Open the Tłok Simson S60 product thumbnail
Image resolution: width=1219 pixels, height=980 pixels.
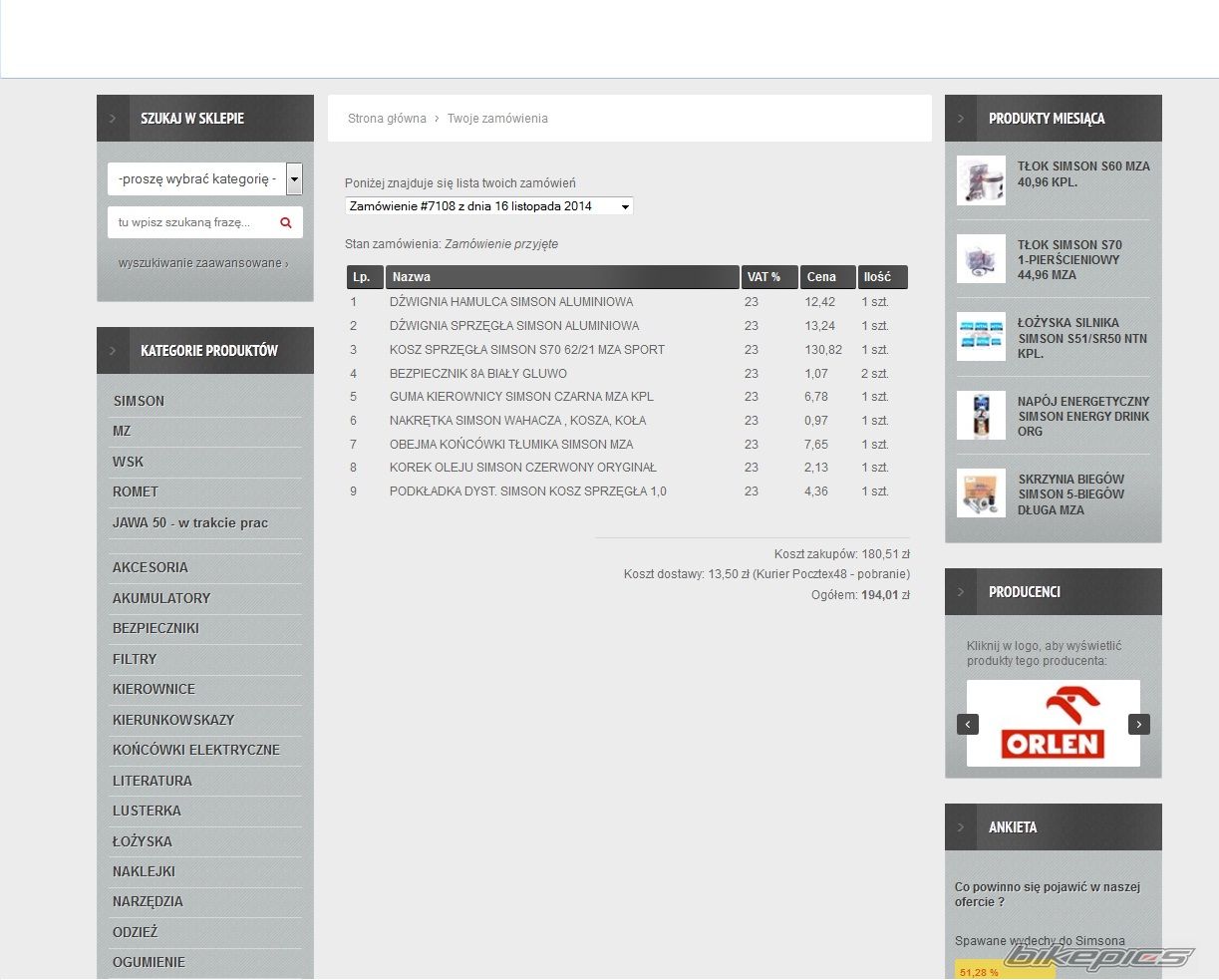[x=981, y=180]
